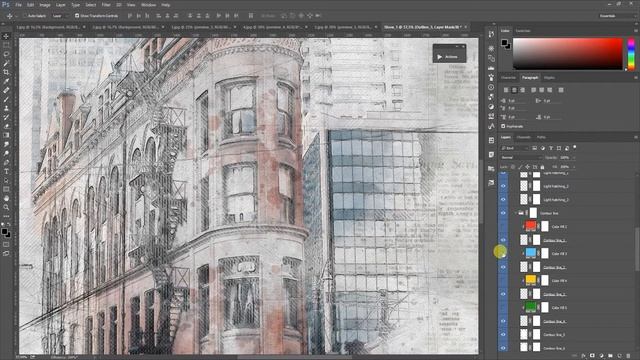The height and width of the screenshot is (360, 640).
Task: Show the red Color Fill layer
Action: [x=503, y=227]
